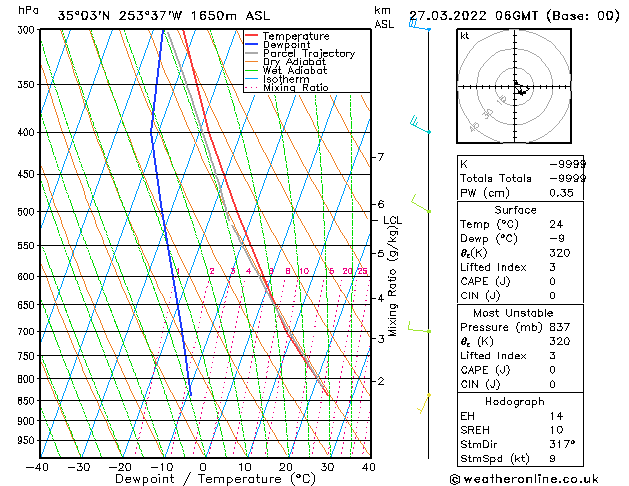Click the 'Isotherm' legend label
The image size is (629, 486).
286,79
